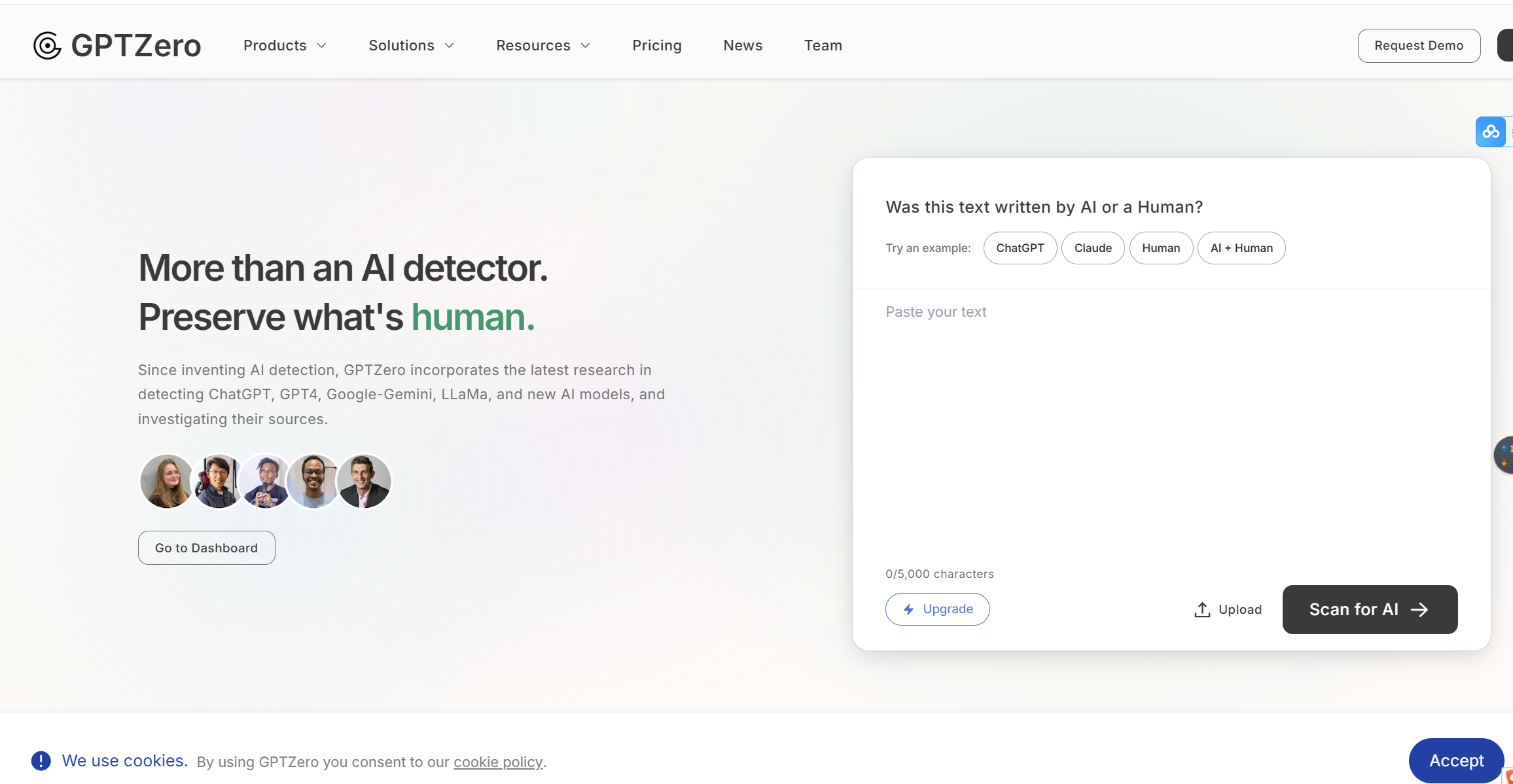Click the last team member avatar photo
Image resolution: width=1513 pixels, height=784 pixels.
365,481
